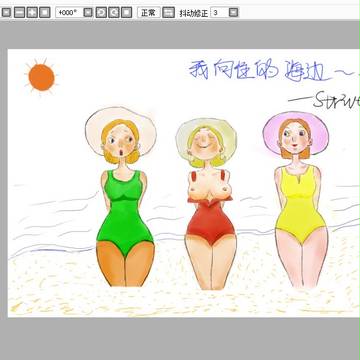360x360 pixels.
Task: Click the +000° rotation angle field
Action: point(69,13)
